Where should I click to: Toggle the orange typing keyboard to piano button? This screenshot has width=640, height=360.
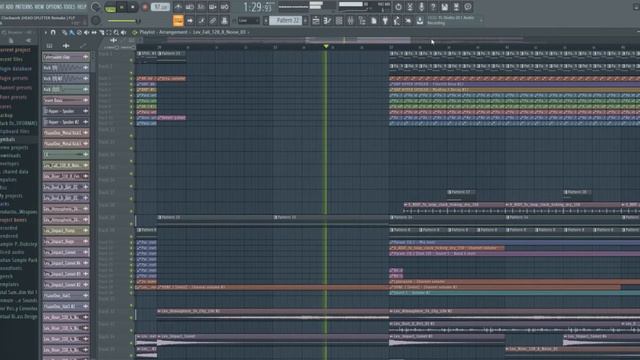pyautogui.click(x=178, y=20)
